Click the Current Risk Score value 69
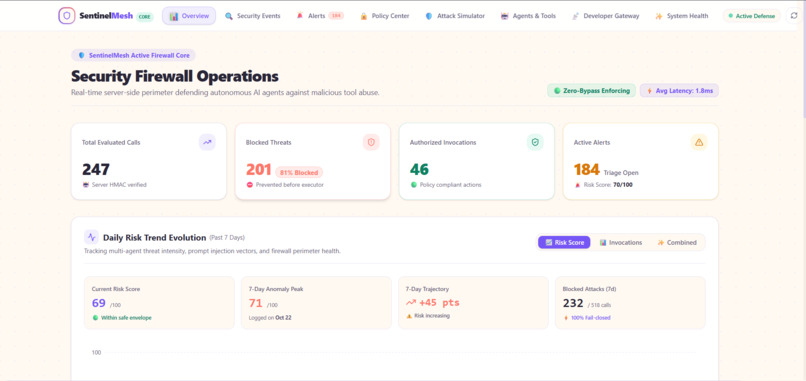 coord(99,303)
